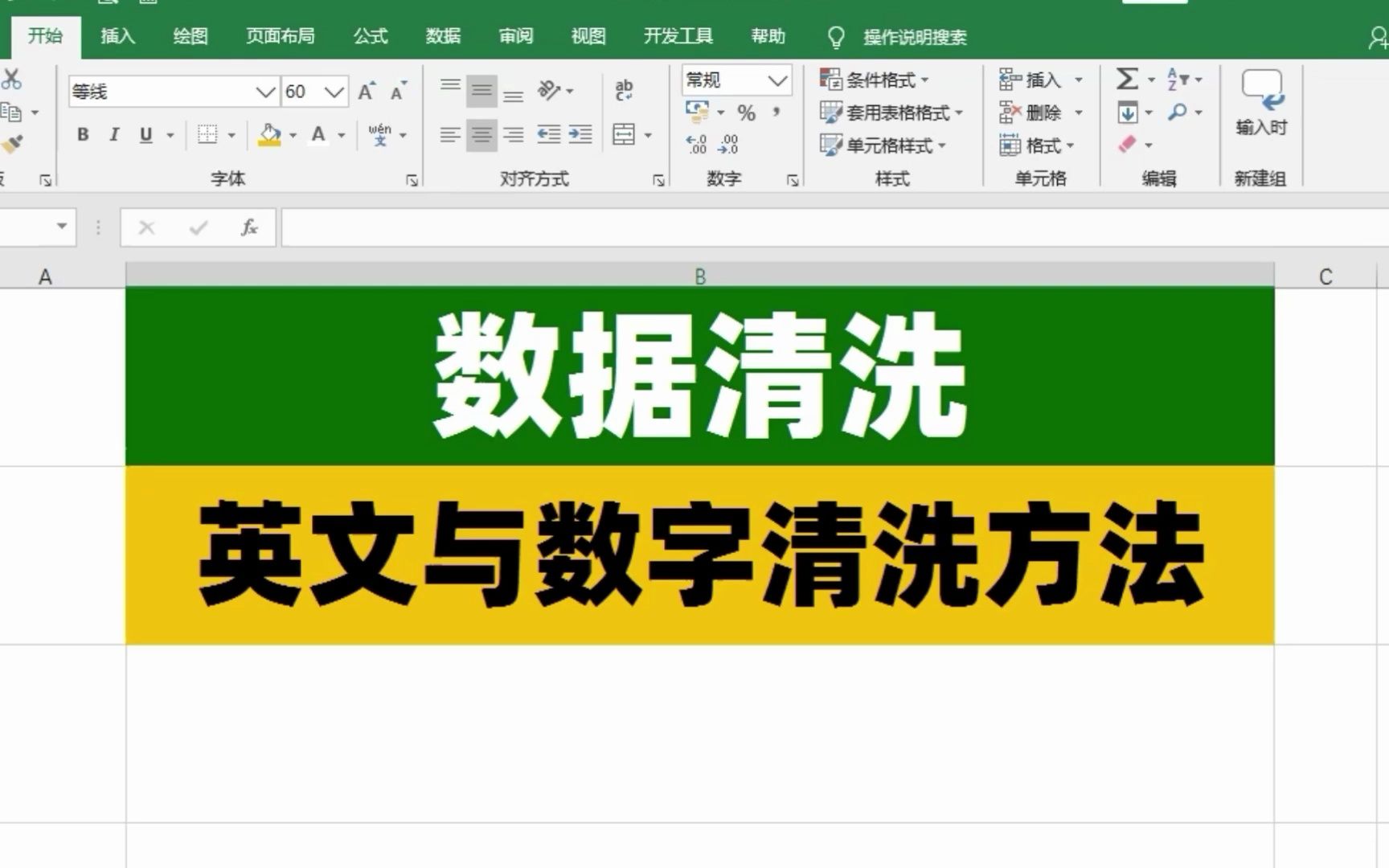Click Merge and Center icon

[x=624, y=134]
